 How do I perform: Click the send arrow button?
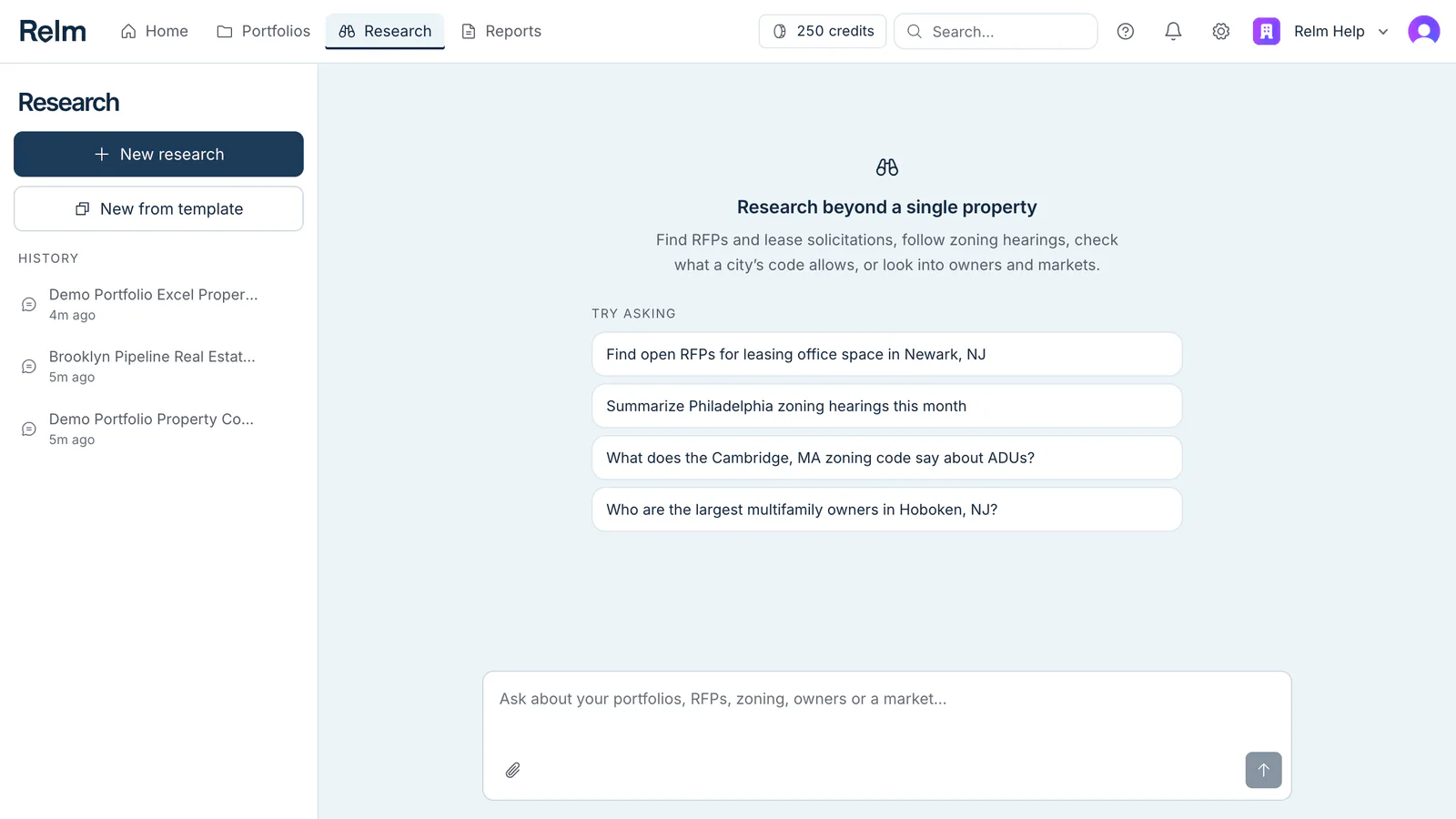(x=1264, y=770)
